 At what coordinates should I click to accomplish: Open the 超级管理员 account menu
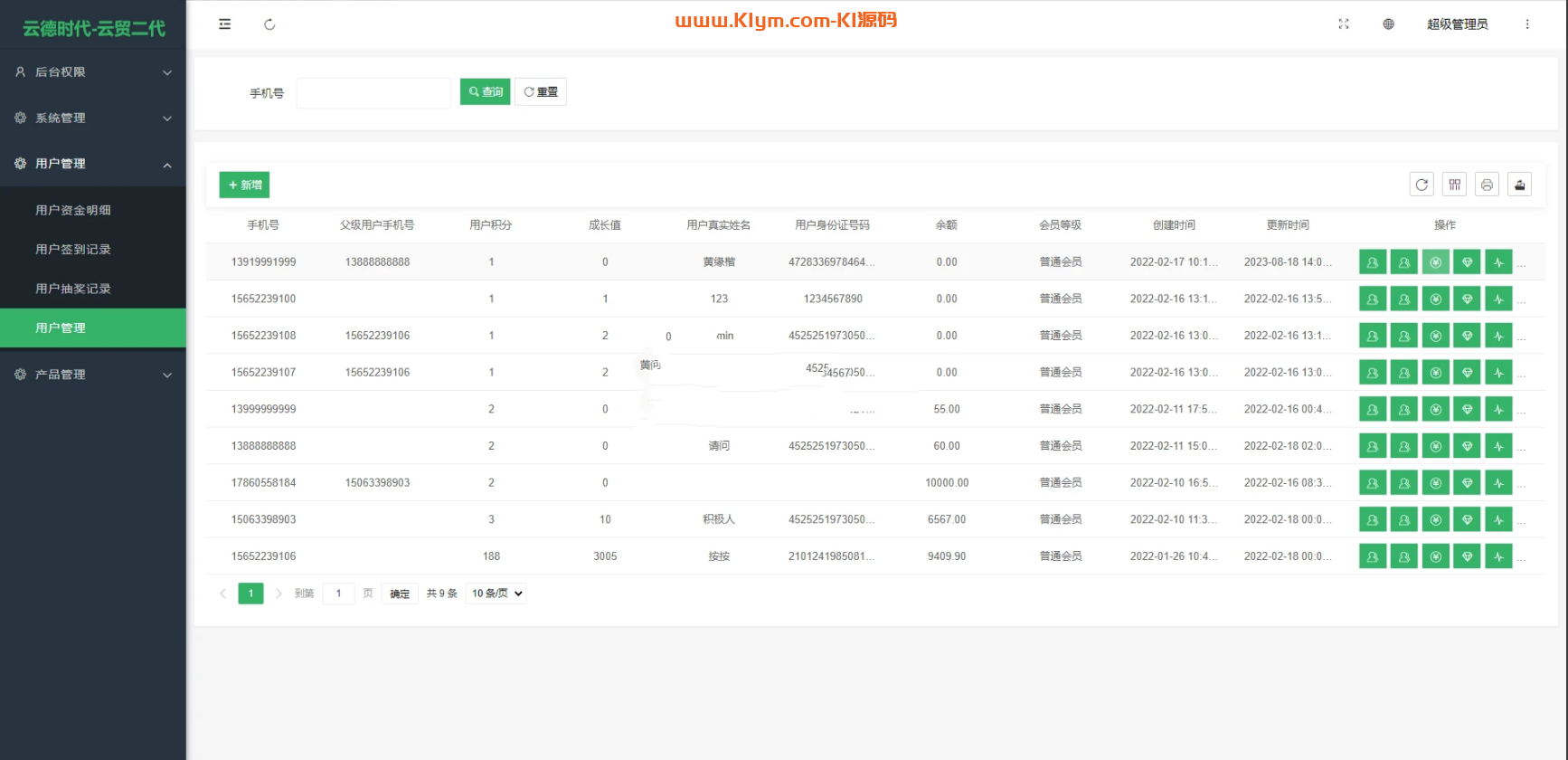(x=1458, y=24)
